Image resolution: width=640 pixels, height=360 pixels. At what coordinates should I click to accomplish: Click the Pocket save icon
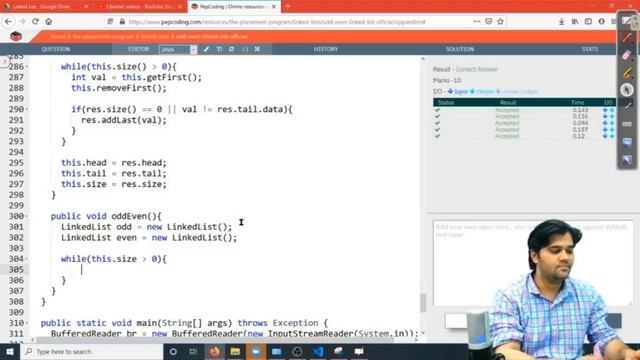(x=489, y=22)
